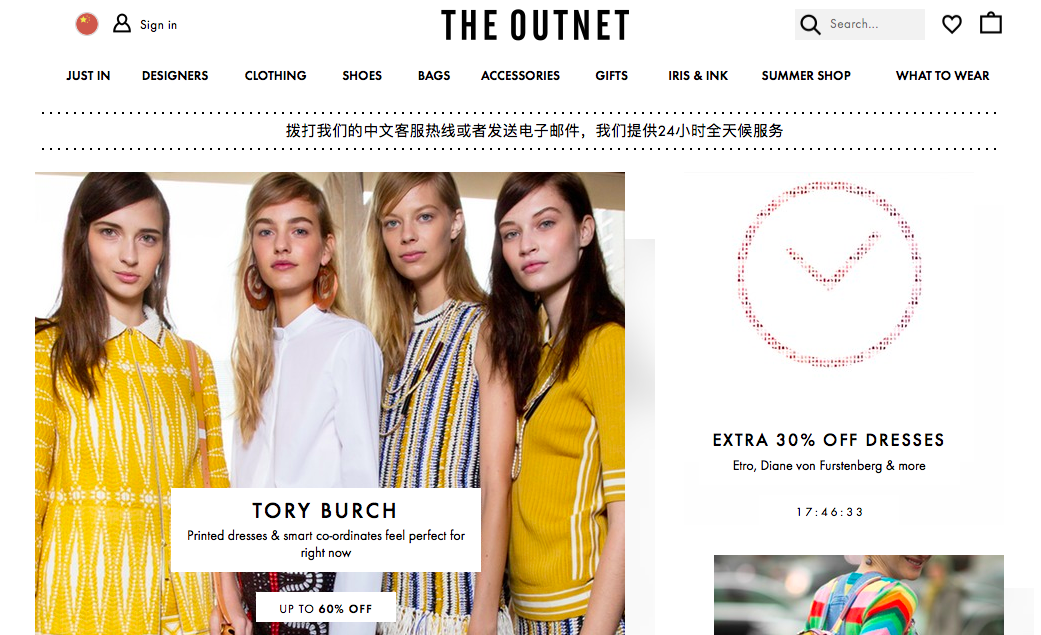Click the magnifying glass search icon
The height and width of the screenshot is (635, 1041).
(810, 25)
